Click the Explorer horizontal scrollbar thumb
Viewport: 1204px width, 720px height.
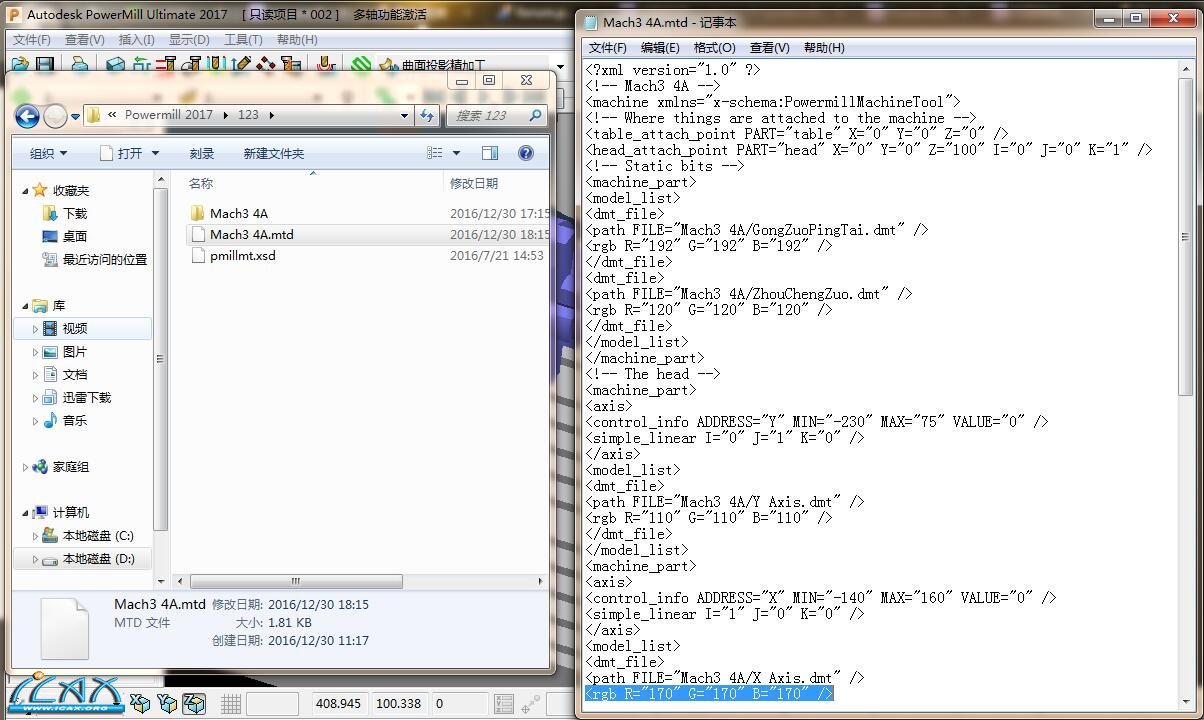coord(296,581)
